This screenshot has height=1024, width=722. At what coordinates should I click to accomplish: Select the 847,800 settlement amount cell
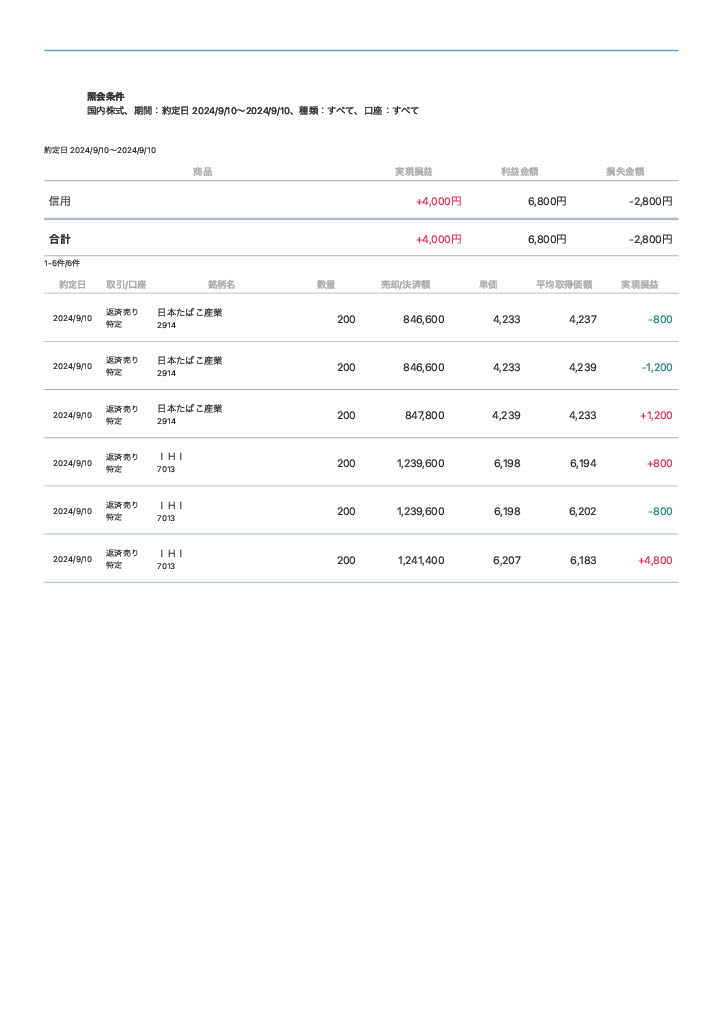point(424,415)
